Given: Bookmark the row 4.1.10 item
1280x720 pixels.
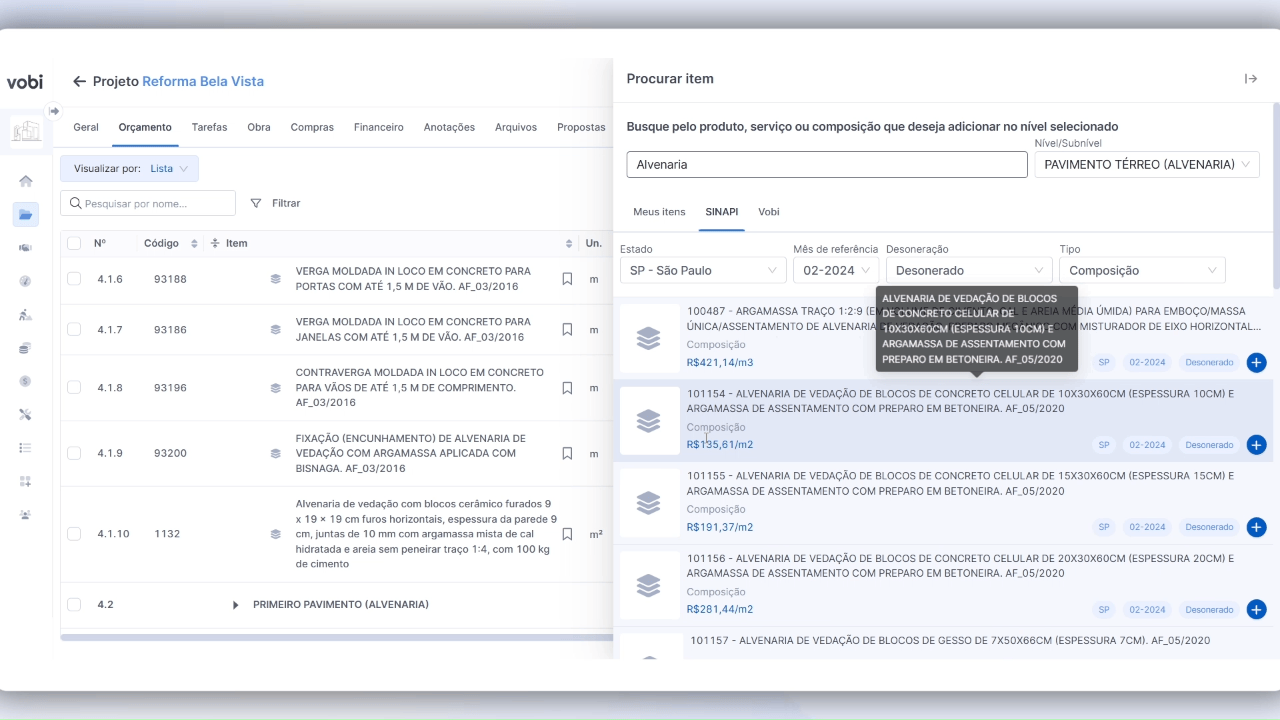Looking at the screenshot, I should [567, 534].
